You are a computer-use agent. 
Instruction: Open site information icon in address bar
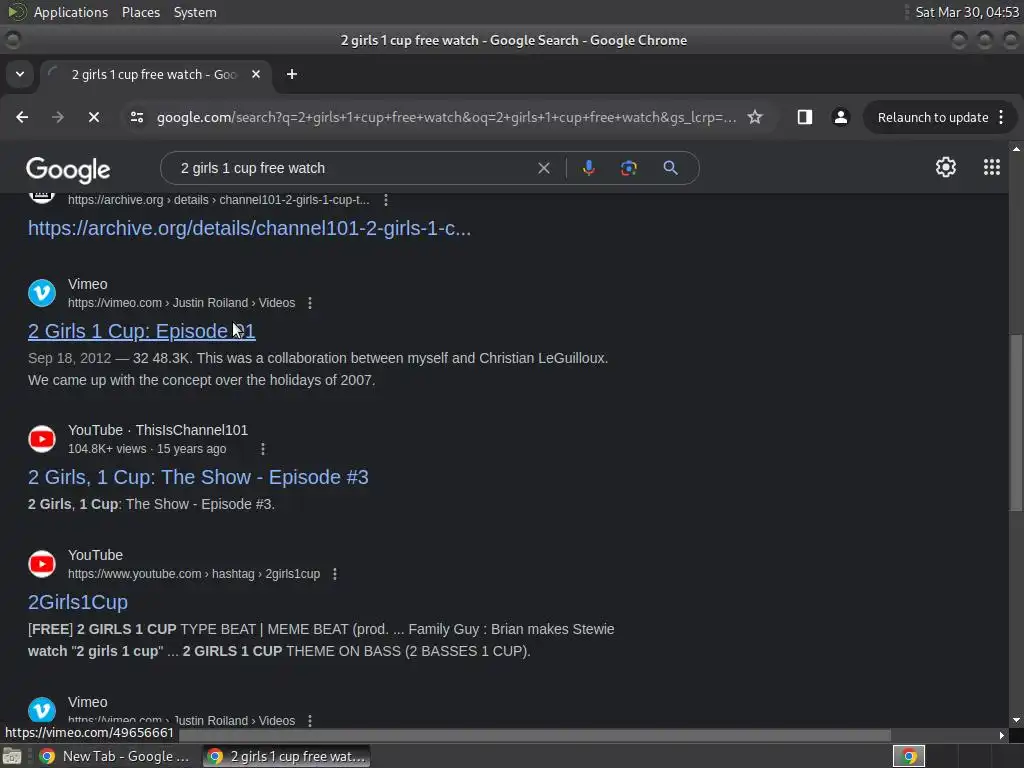(x=136, y=117)
